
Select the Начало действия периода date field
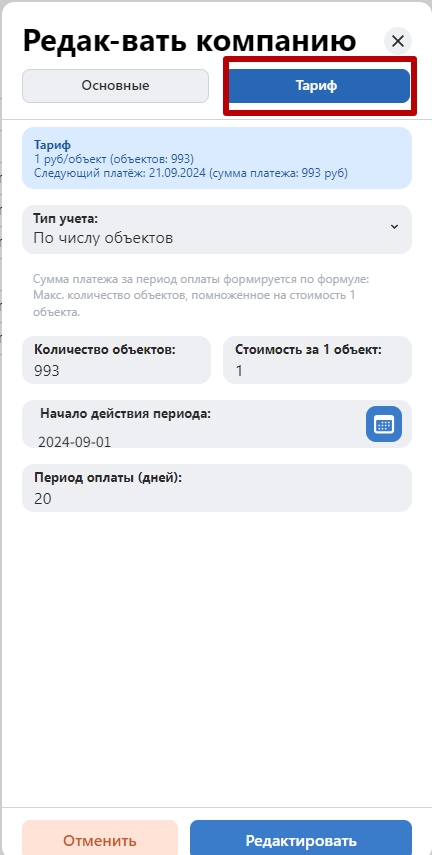(x=217, y=424)
